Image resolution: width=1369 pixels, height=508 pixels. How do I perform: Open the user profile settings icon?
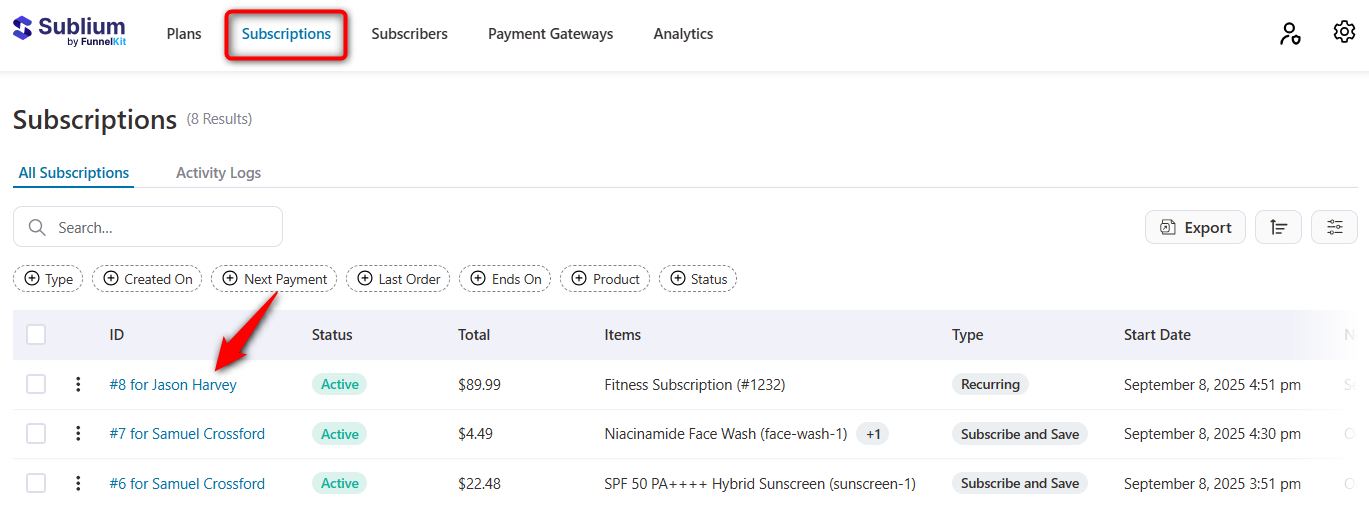coord(1290,34)
